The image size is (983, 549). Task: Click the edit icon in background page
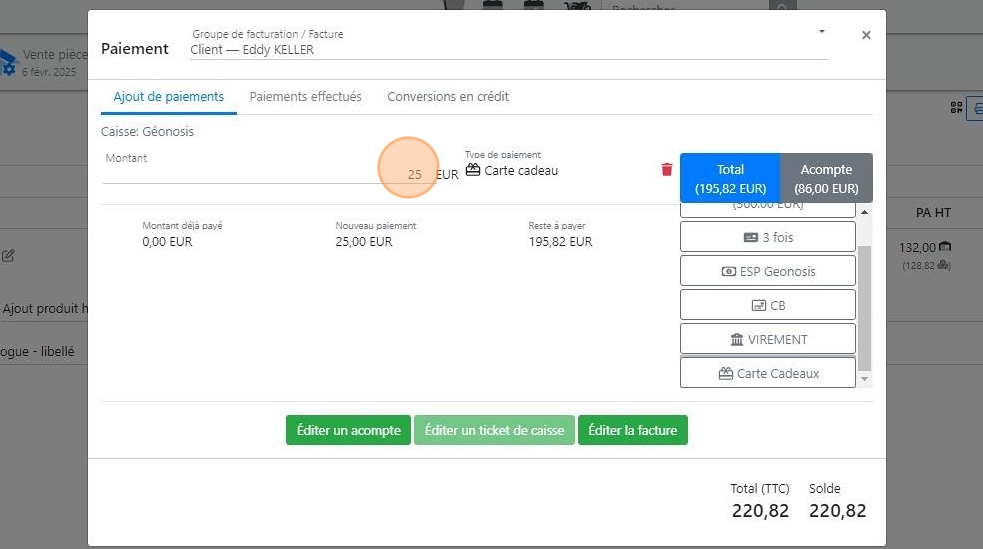pyautogui.click(x=8, y=255)
